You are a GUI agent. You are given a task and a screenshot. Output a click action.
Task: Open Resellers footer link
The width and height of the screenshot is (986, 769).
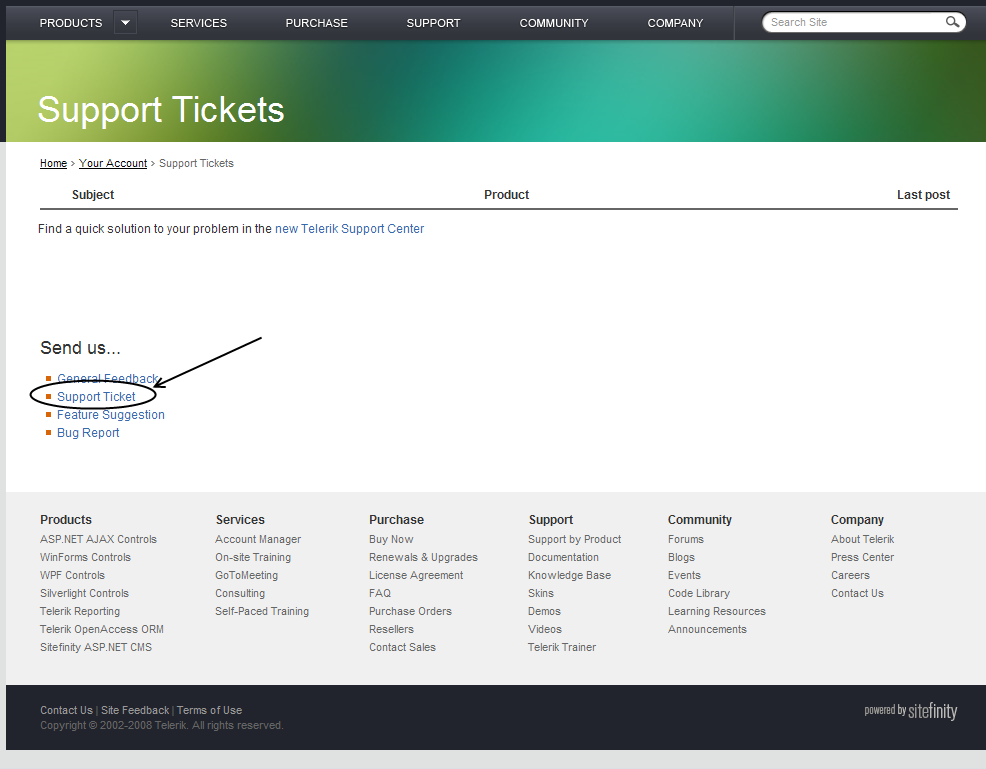point(391,629)
